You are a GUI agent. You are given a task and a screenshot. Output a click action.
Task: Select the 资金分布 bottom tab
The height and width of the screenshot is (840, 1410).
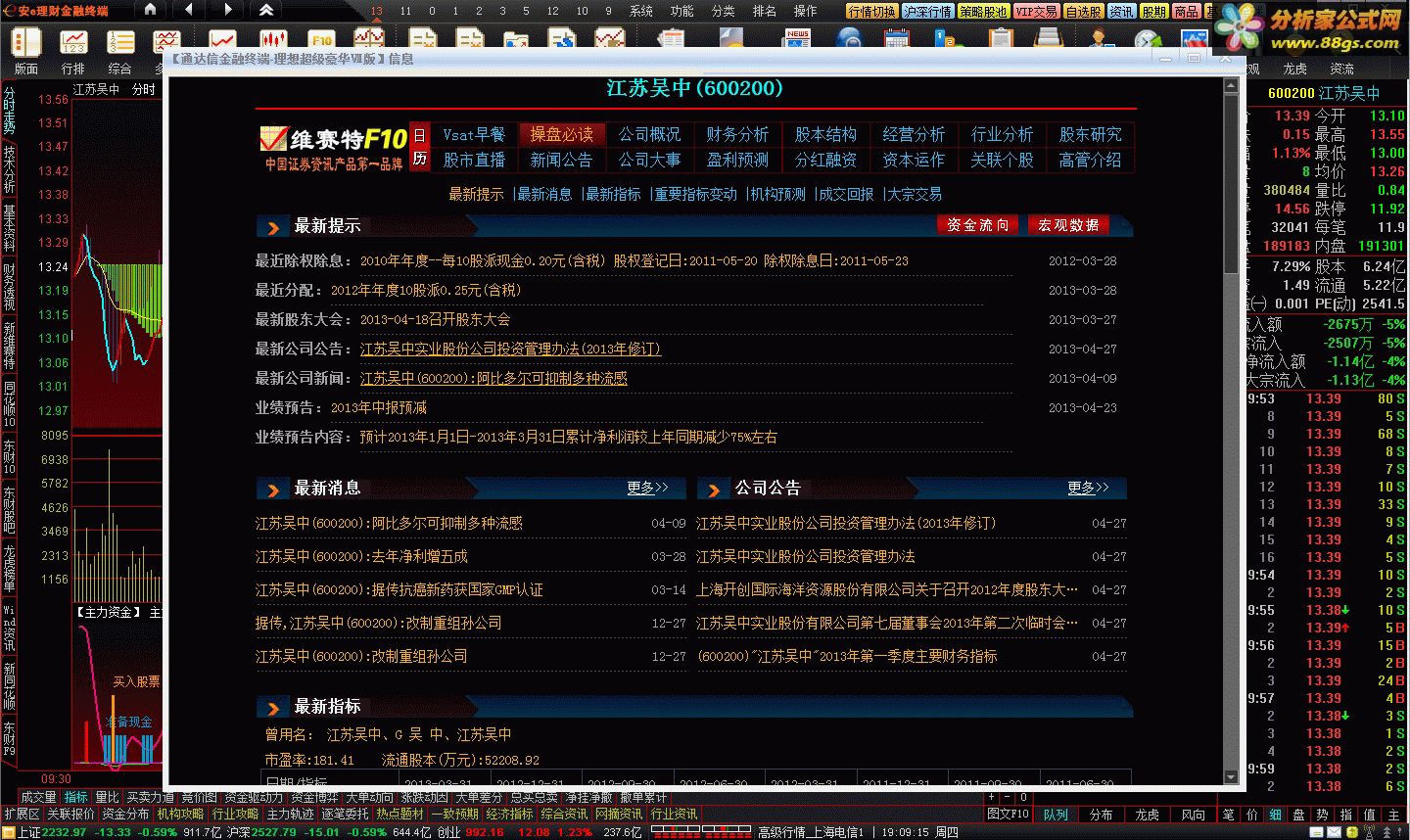(126, 815)
